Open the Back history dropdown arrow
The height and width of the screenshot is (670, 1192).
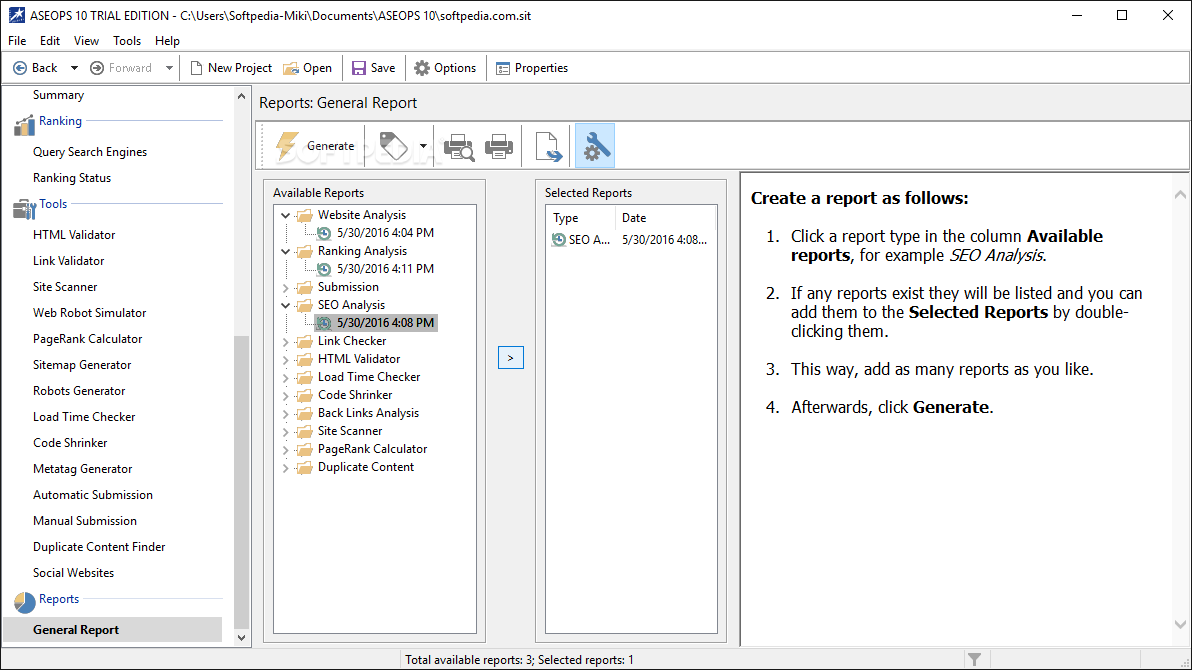coord(74,68)
